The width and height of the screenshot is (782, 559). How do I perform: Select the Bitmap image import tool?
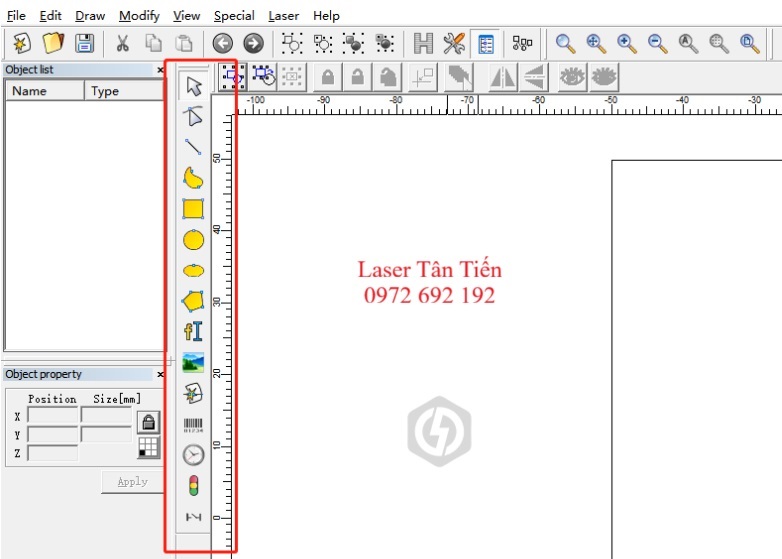pyautogui.click(x=193, y=363)
